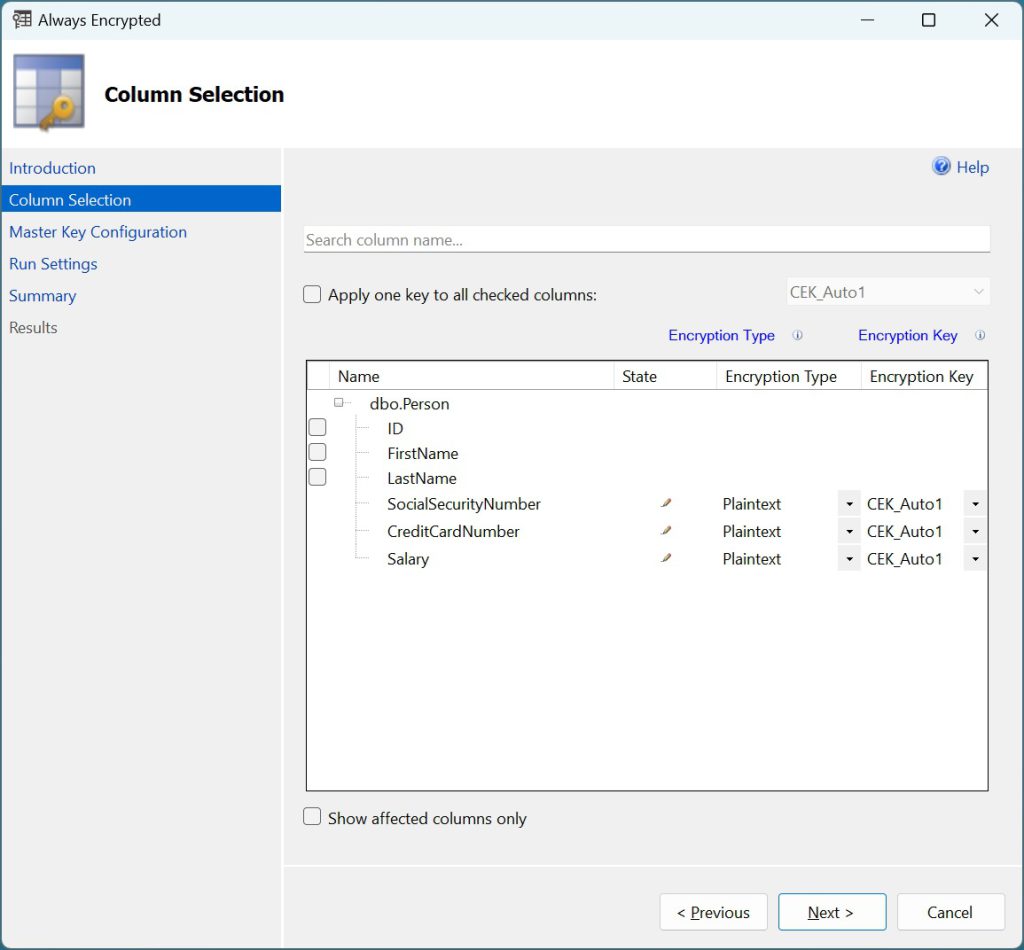Click the pencil state icon for CreditCardNumber
1024x950 pixels.
[666, 531]
